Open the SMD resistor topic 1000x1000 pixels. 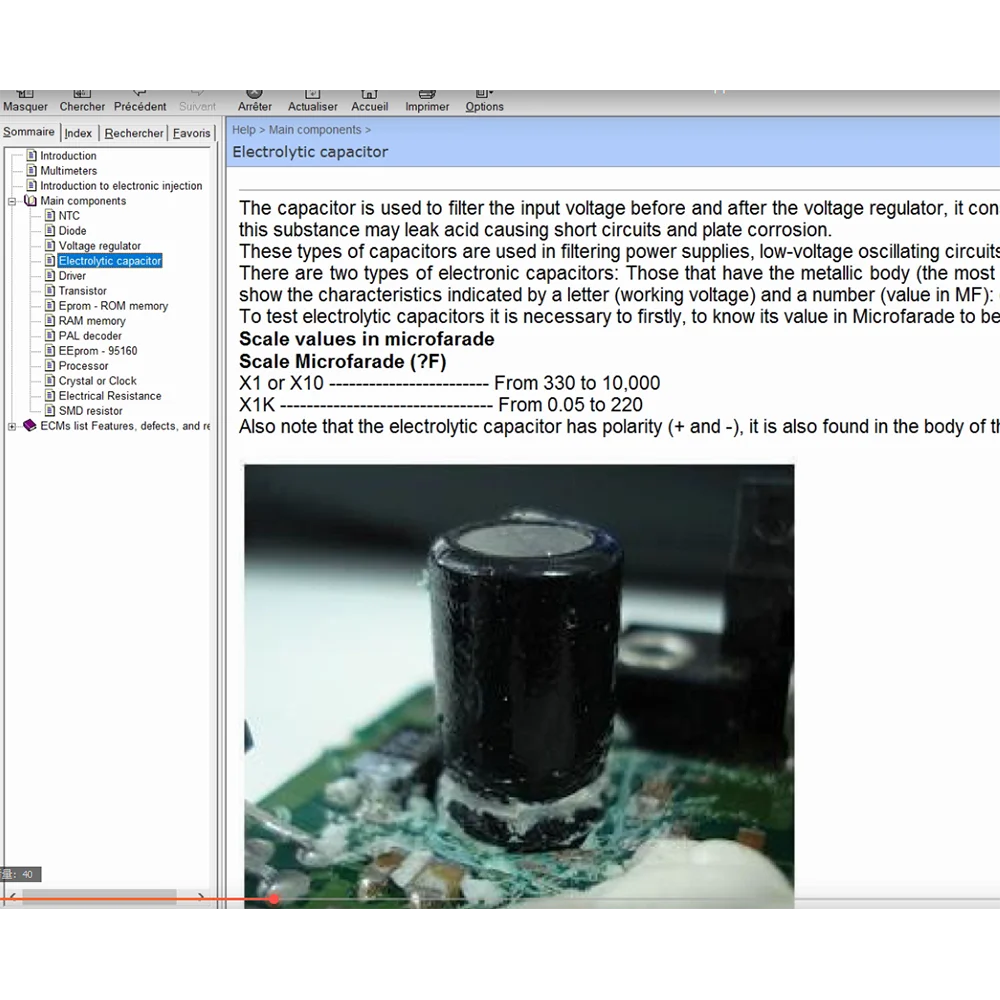(90, 411)
